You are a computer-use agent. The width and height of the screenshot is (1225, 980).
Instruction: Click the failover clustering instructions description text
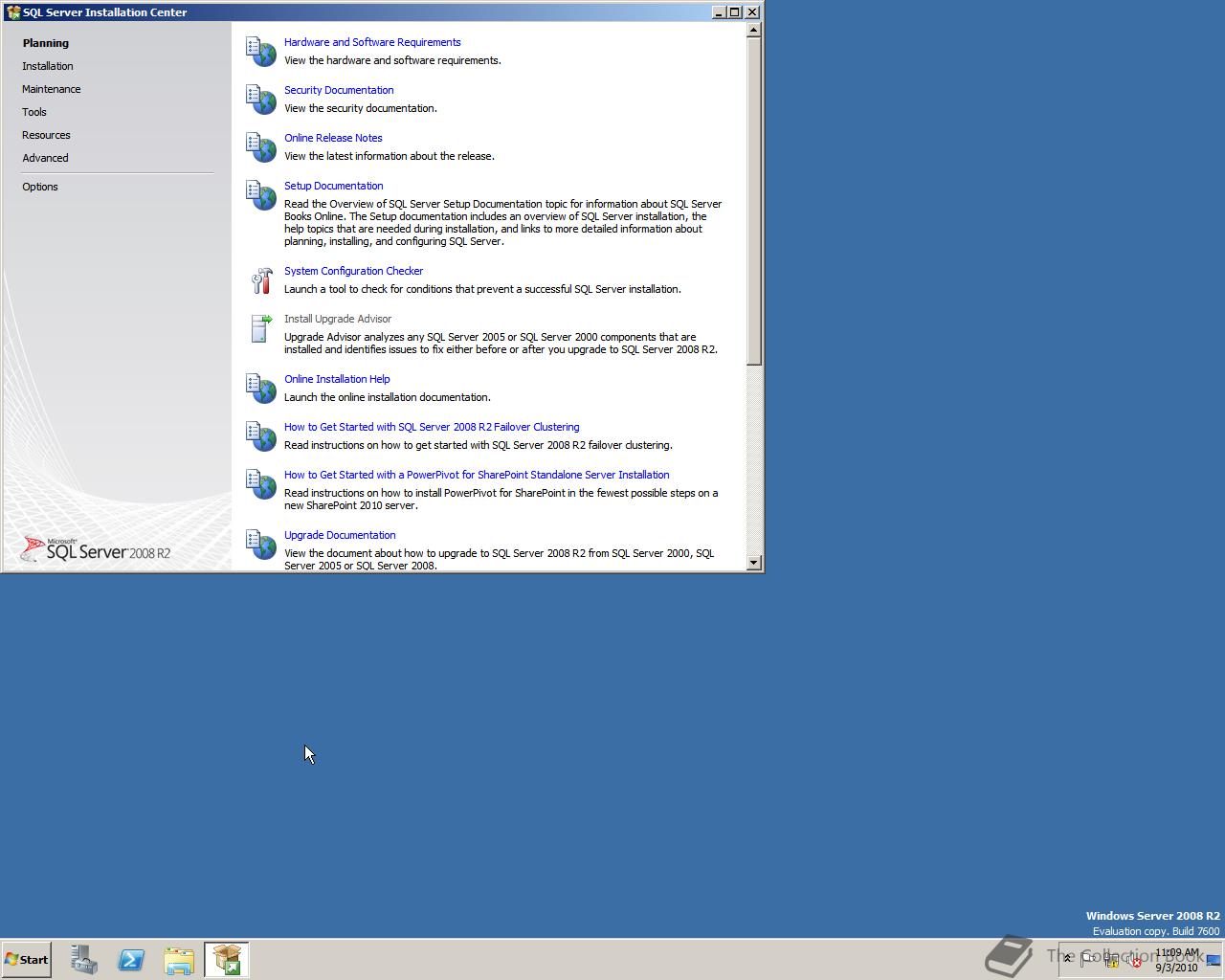pos(479,445)
